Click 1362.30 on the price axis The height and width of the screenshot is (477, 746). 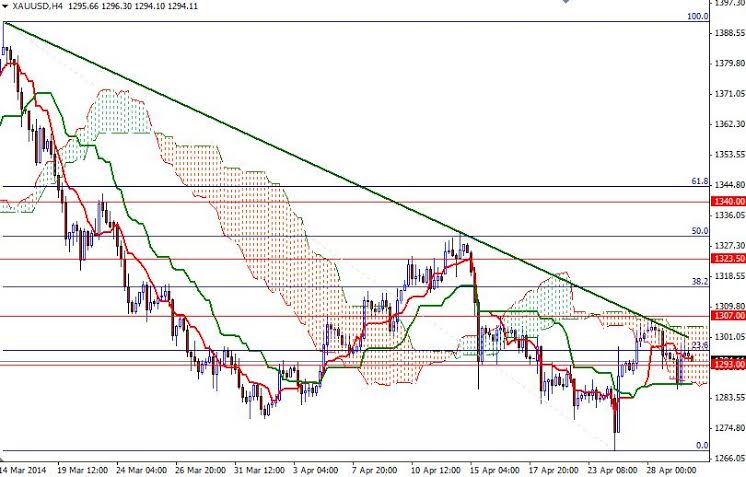729,124
